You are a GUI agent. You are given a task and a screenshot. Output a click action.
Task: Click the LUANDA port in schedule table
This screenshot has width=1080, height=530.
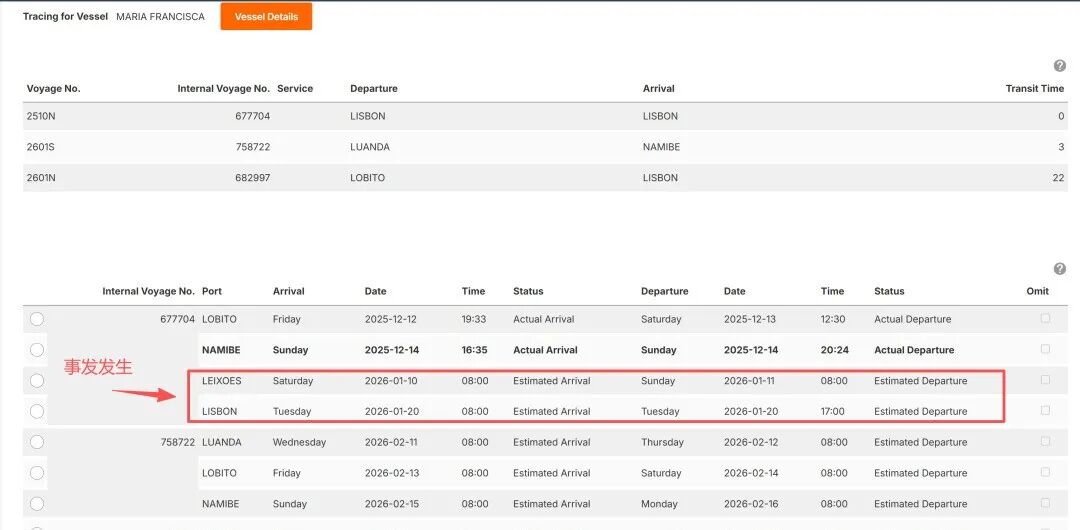point(222,442)
